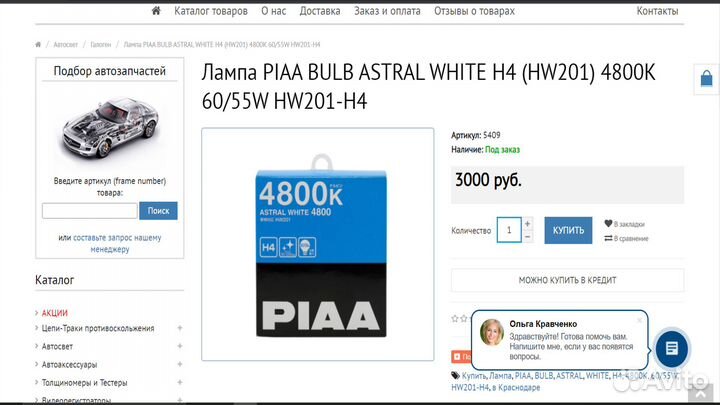The width and height of the screenshot is (720, 405).
Task: Click the WHITE tag link
Action: tap(597, 376)
